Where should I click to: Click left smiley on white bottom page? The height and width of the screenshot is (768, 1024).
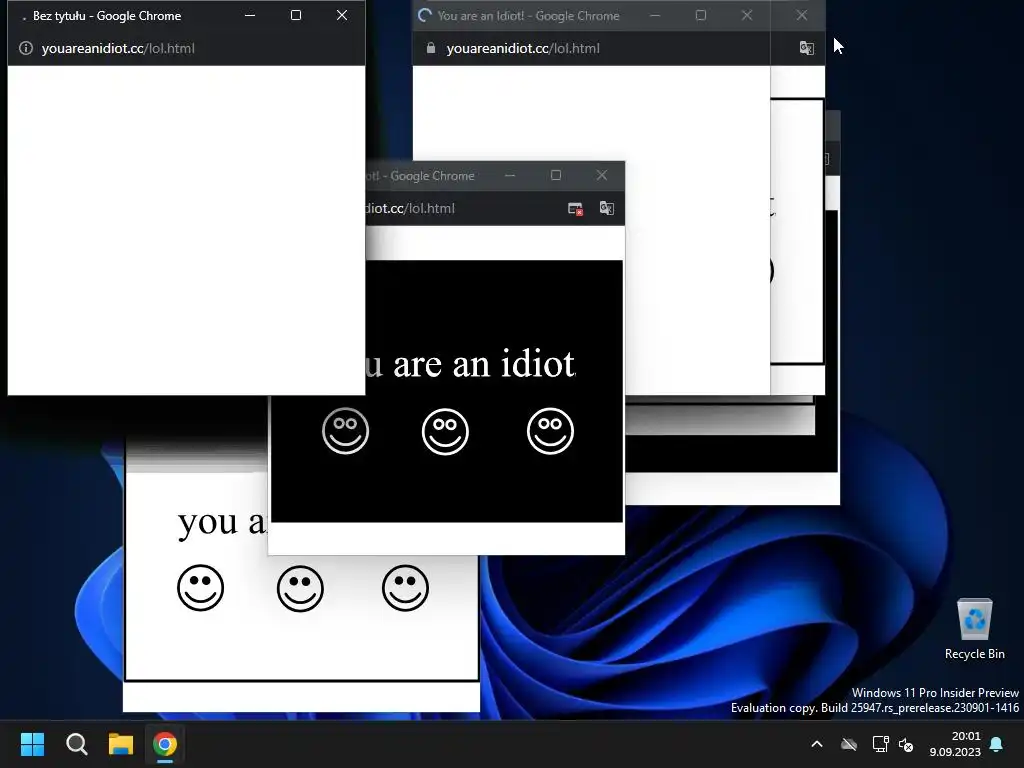pyautogui.click(x=200, y=588)
